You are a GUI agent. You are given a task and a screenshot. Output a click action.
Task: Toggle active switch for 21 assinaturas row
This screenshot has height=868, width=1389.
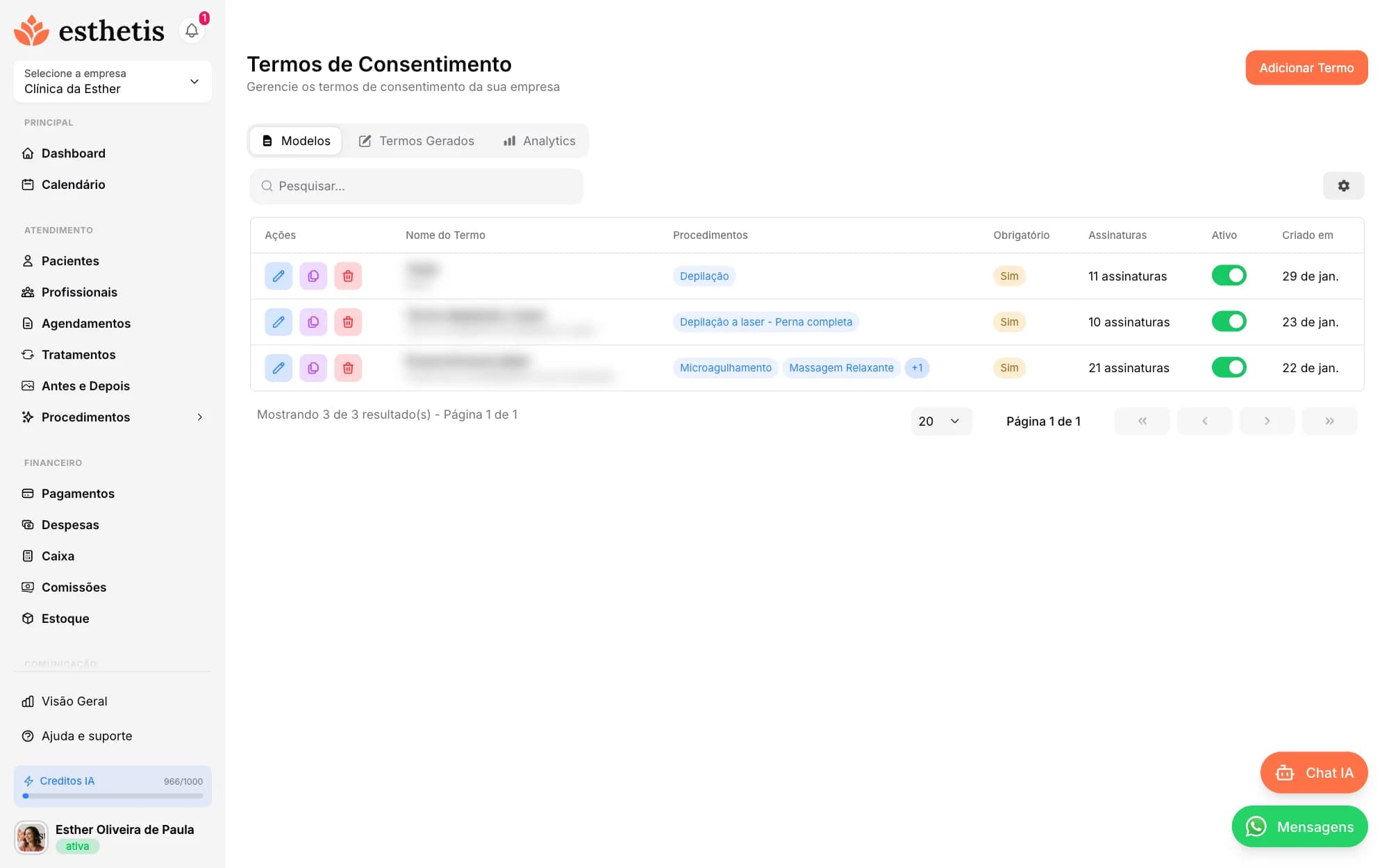[1229, 367]
